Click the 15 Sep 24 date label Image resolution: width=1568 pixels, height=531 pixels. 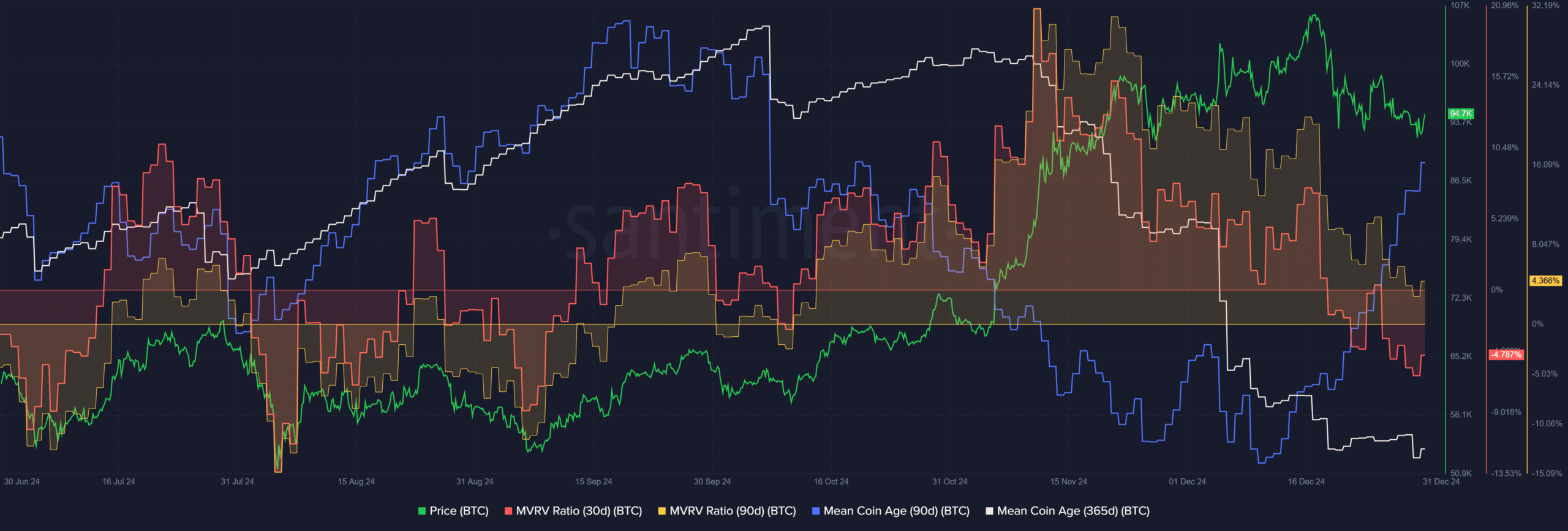(x=594, y=481)
